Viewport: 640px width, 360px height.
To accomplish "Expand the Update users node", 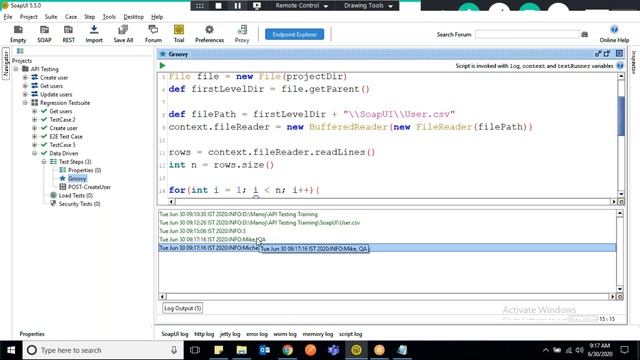I will 25,94.
